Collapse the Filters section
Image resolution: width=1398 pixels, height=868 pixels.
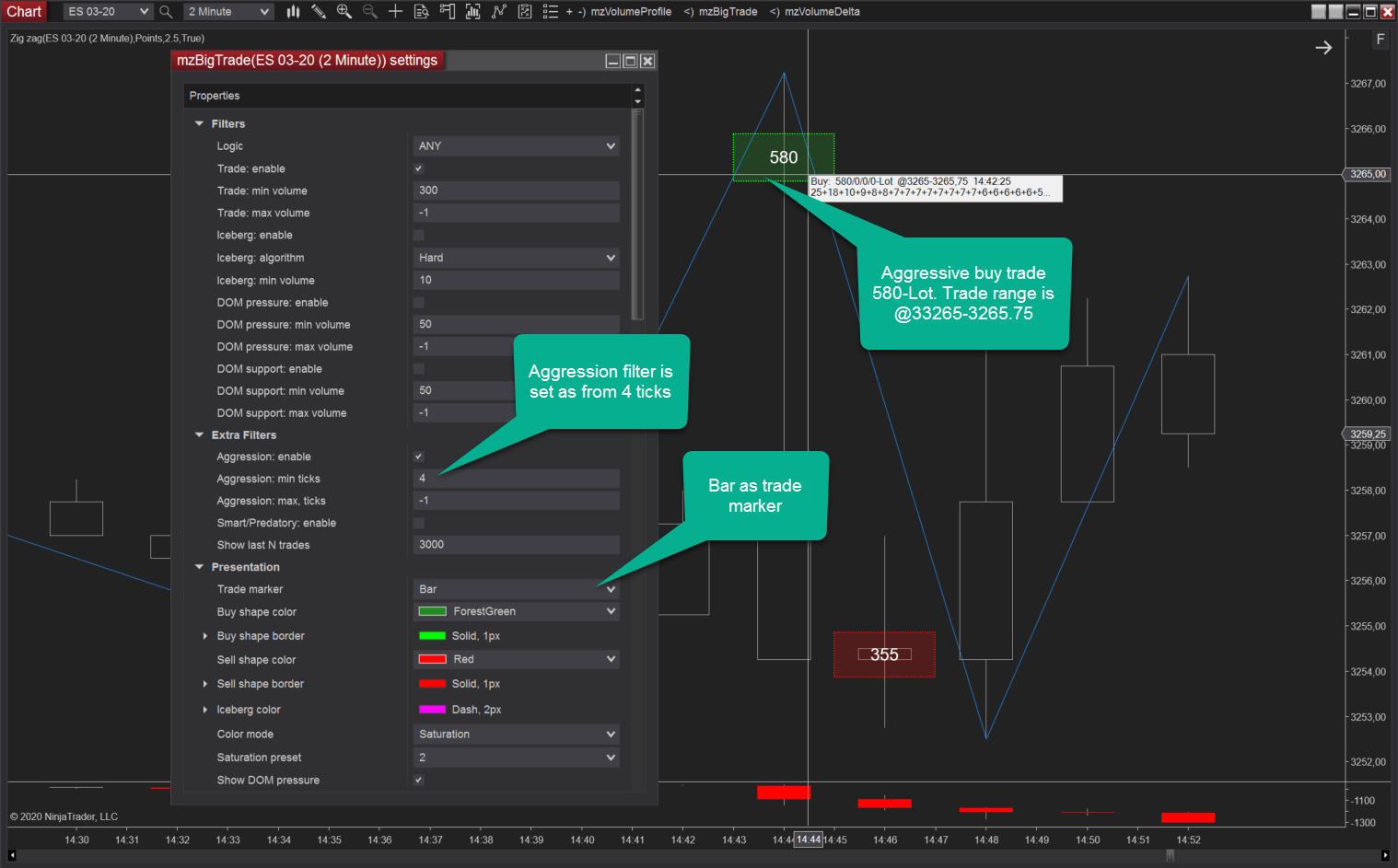coord(199,123)
